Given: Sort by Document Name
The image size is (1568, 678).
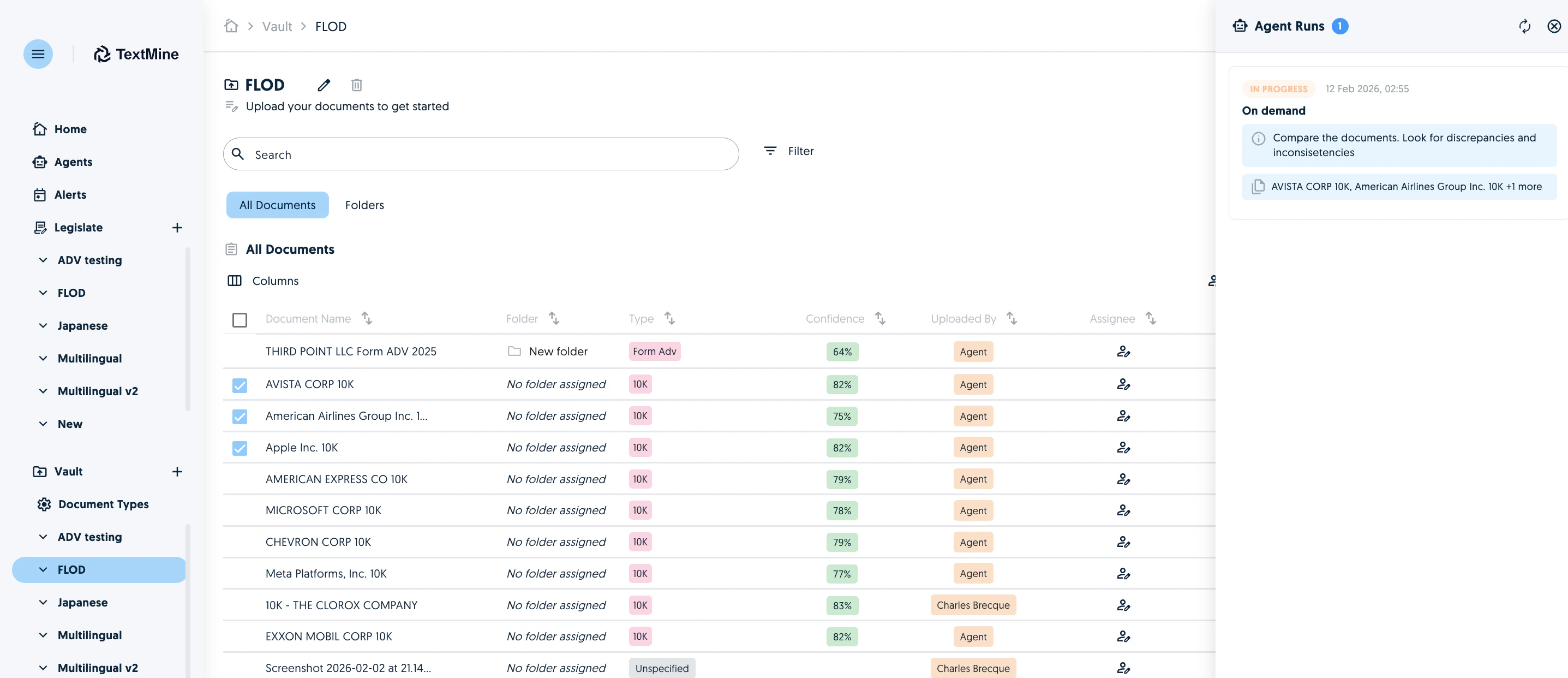Looking at the screenshot, I should (x=367, y=318).
